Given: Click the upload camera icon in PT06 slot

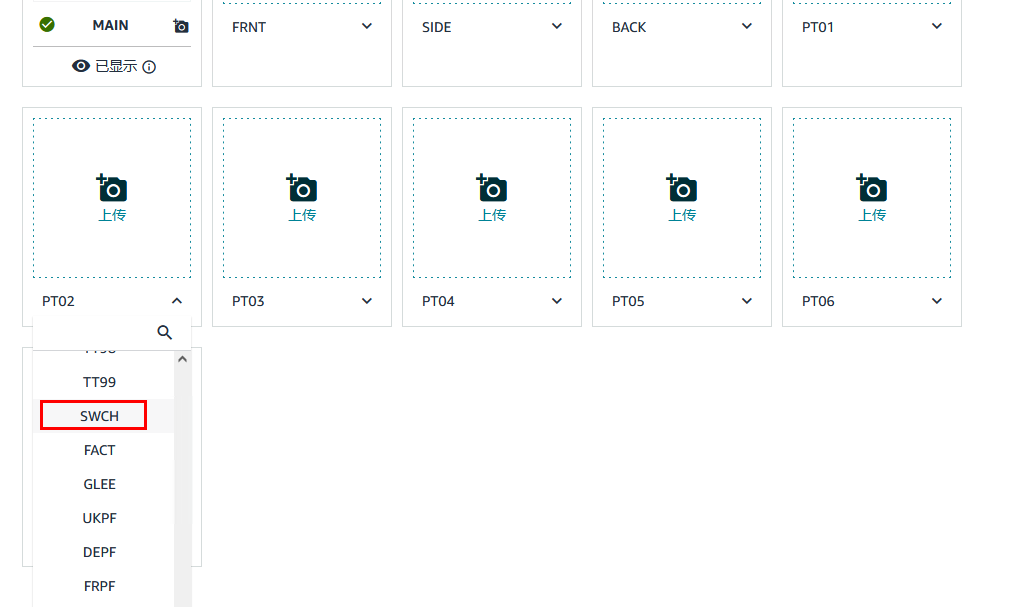Looking at the screenshot, I should click(872, 188).
